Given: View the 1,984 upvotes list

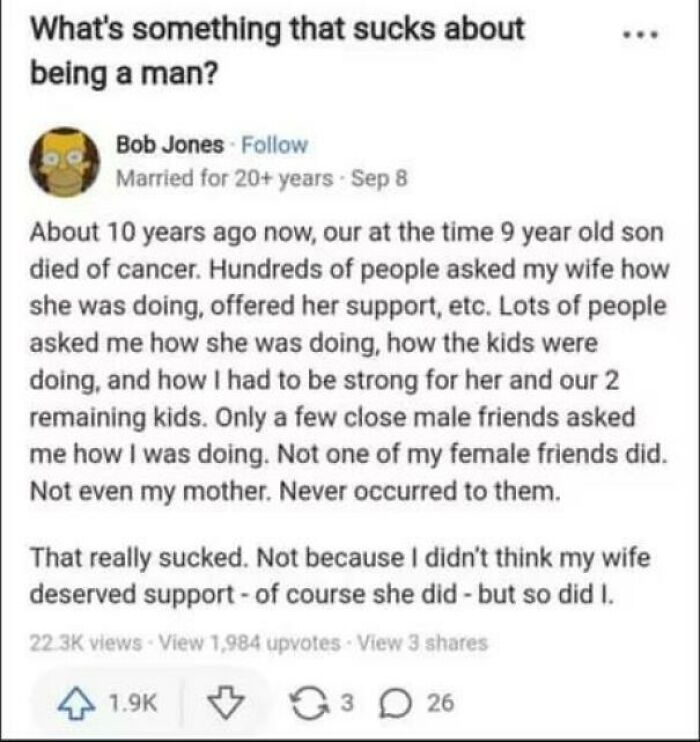Looking at the screenshot, I should coord(249,643).
